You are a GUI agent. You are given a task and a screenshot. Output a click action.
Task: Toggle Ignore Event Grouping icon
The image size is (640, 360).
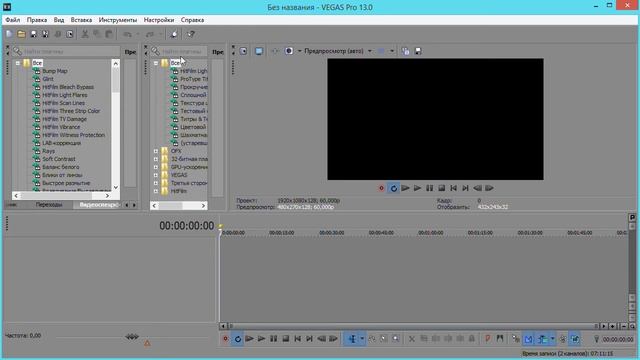[575, 339]
